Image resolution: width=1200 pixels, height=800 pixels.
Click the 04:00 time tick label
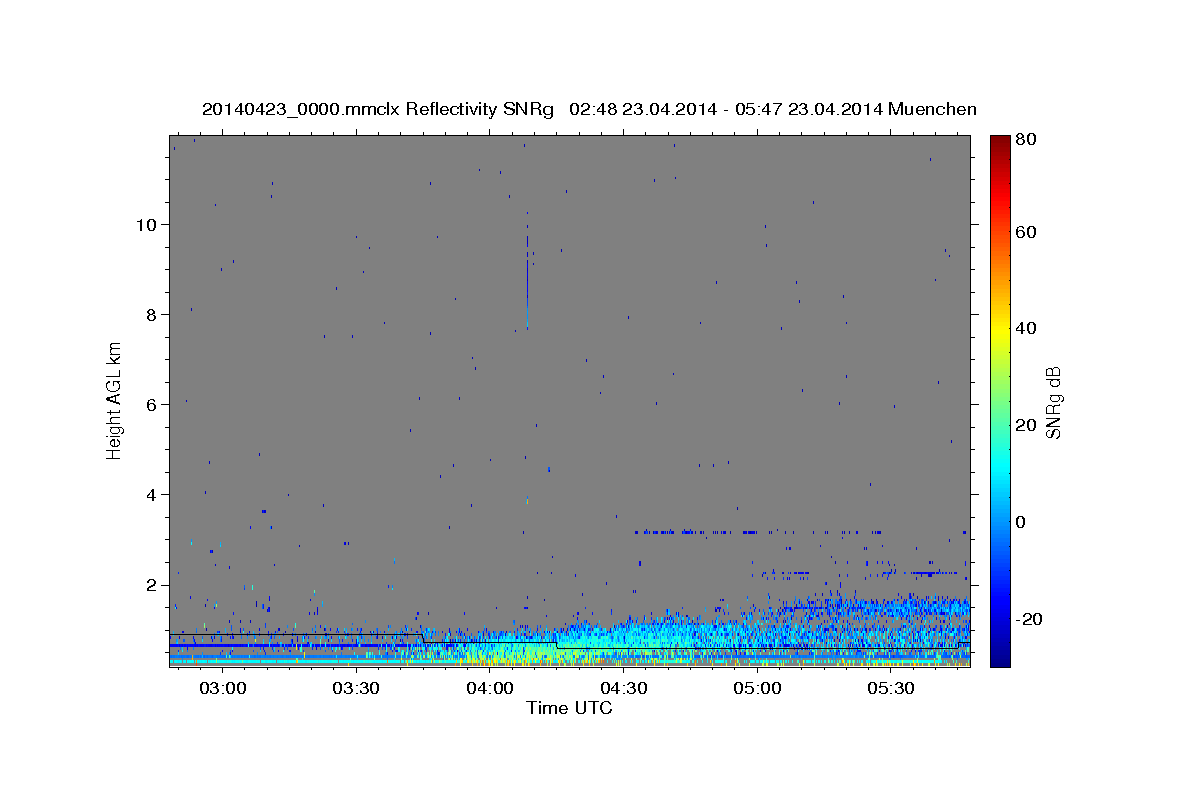pos(490,688)
